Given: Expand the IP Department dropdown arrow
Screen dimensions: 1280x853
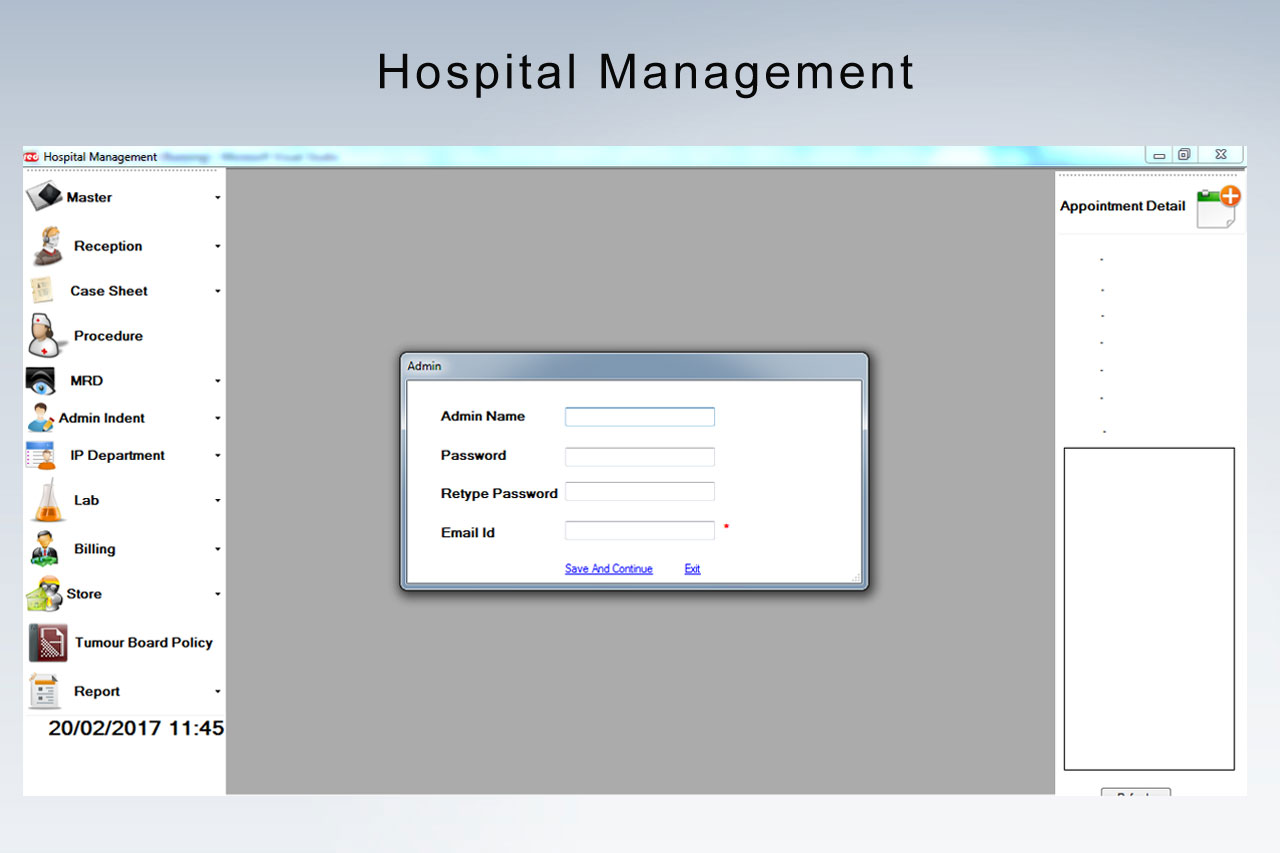Looking at the screenshot, I should pyautogui.click(x=217, y=456).
